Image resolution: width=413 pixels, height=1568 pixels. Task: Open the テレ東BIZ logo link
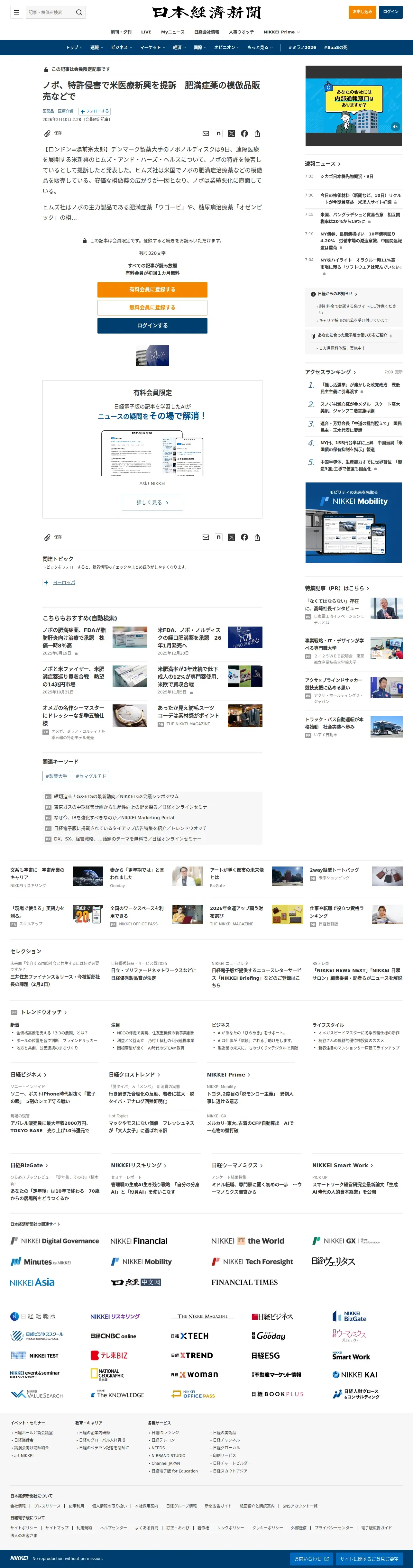coord(109,1356)
